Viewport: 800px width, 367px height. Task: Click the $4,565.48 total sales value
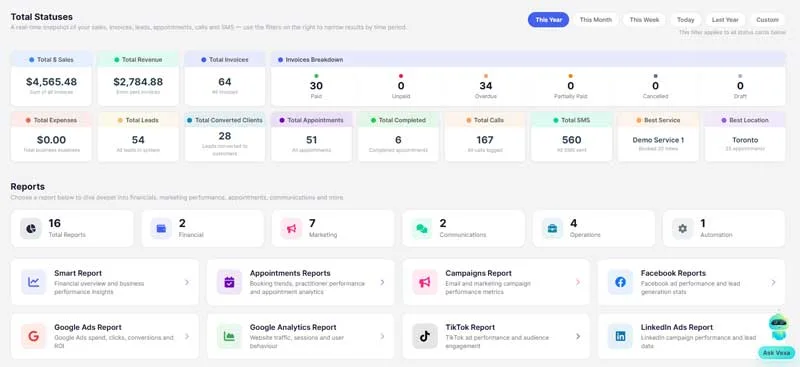pos(52,82)
